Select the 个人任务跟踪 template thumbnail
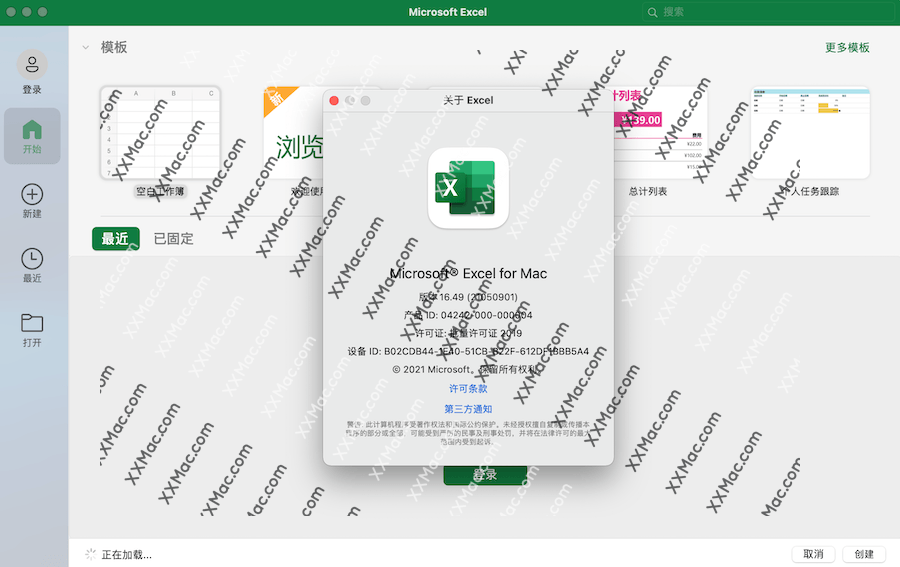 [x=810, y=133]
